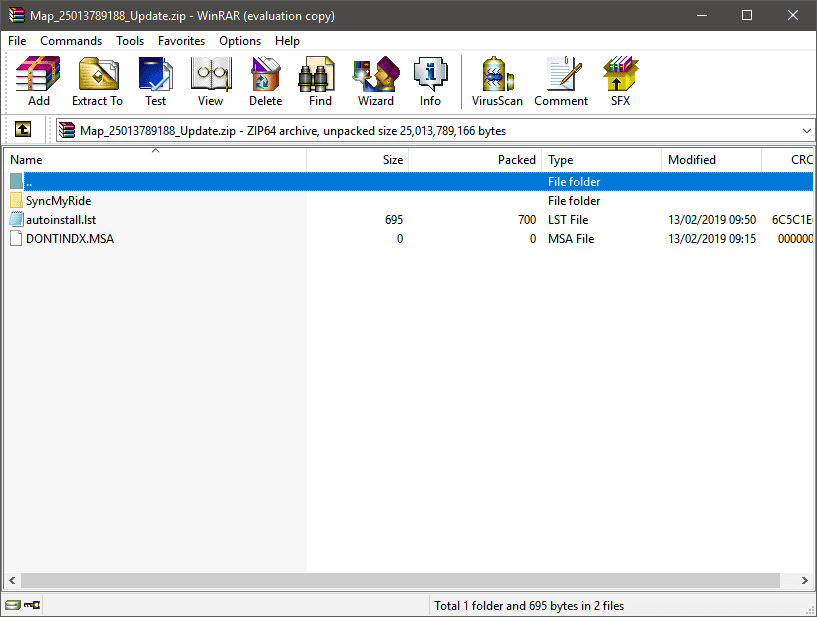Viewport: 817px width, 617px height.
Task: Click the 13/02/2019 09:15 modified date
Action: [x=712, y=239]
